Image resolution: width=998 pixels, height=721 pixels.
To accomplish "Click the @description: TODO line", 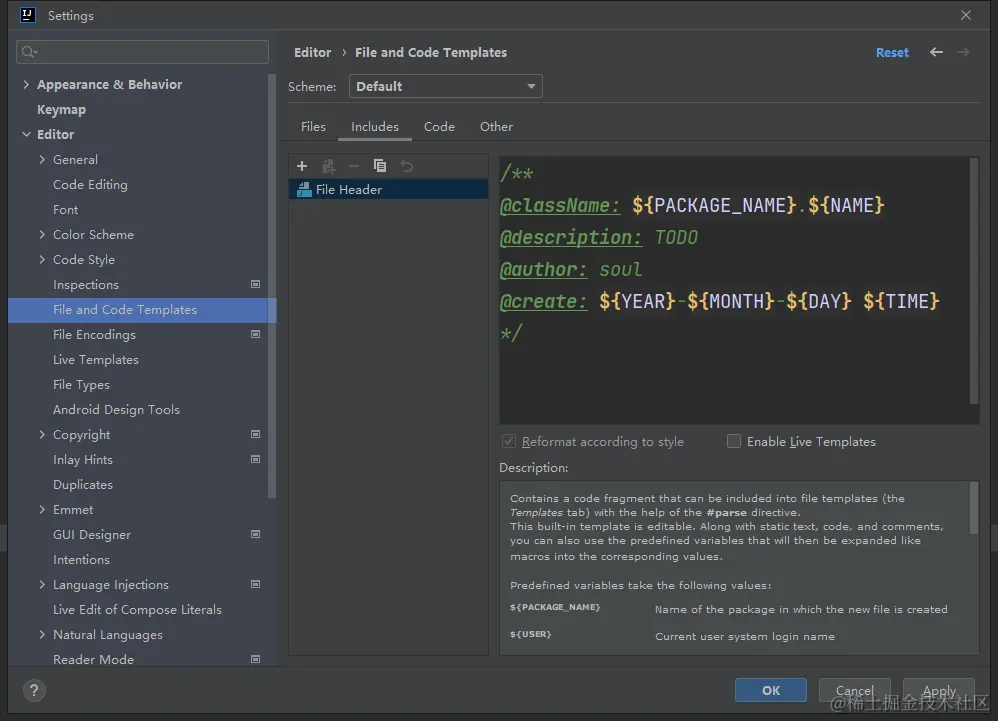I will [599, 237].
